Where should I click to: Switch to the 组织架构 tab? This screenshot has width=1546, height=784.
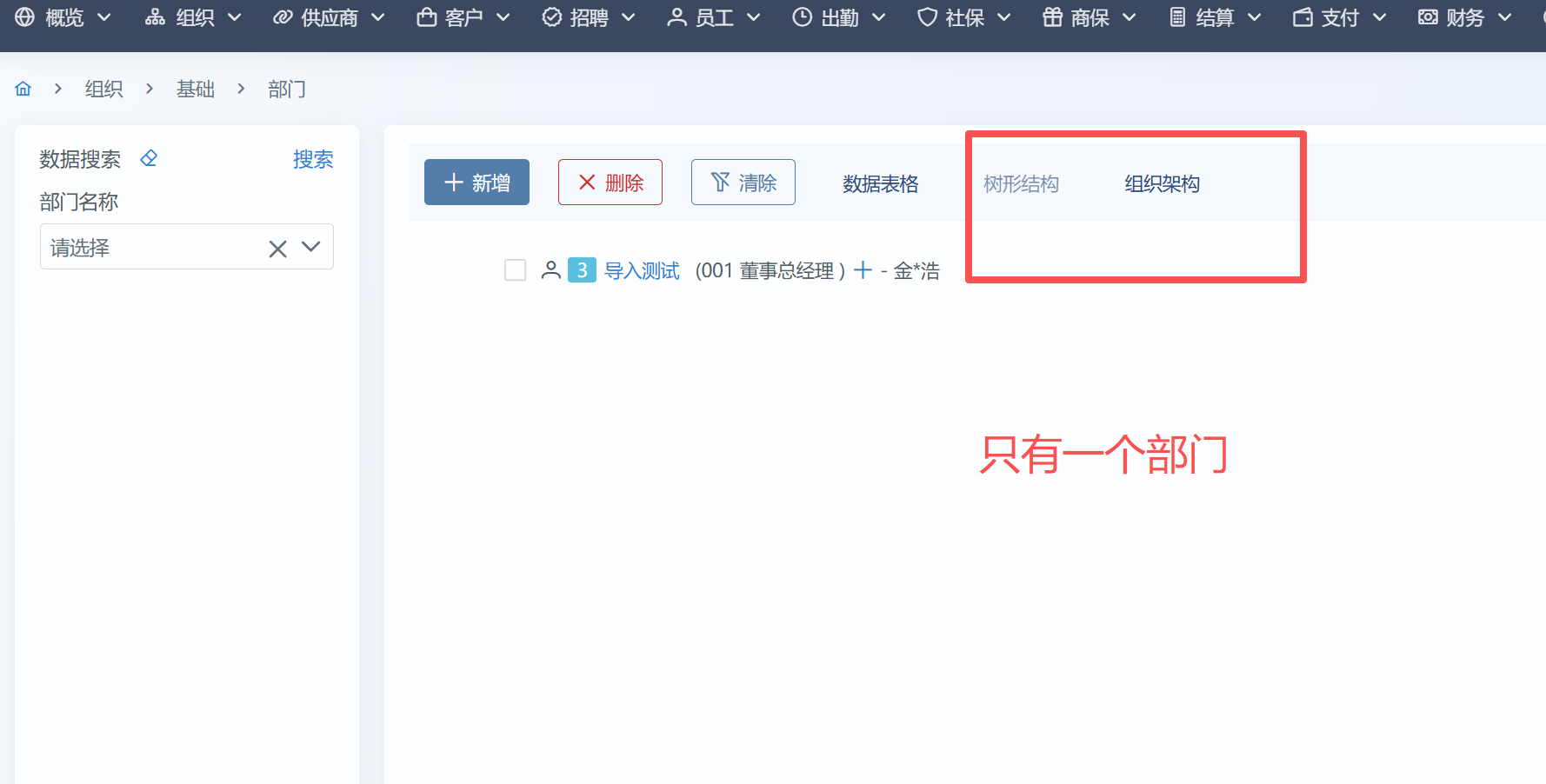[x=1162, y=183]
